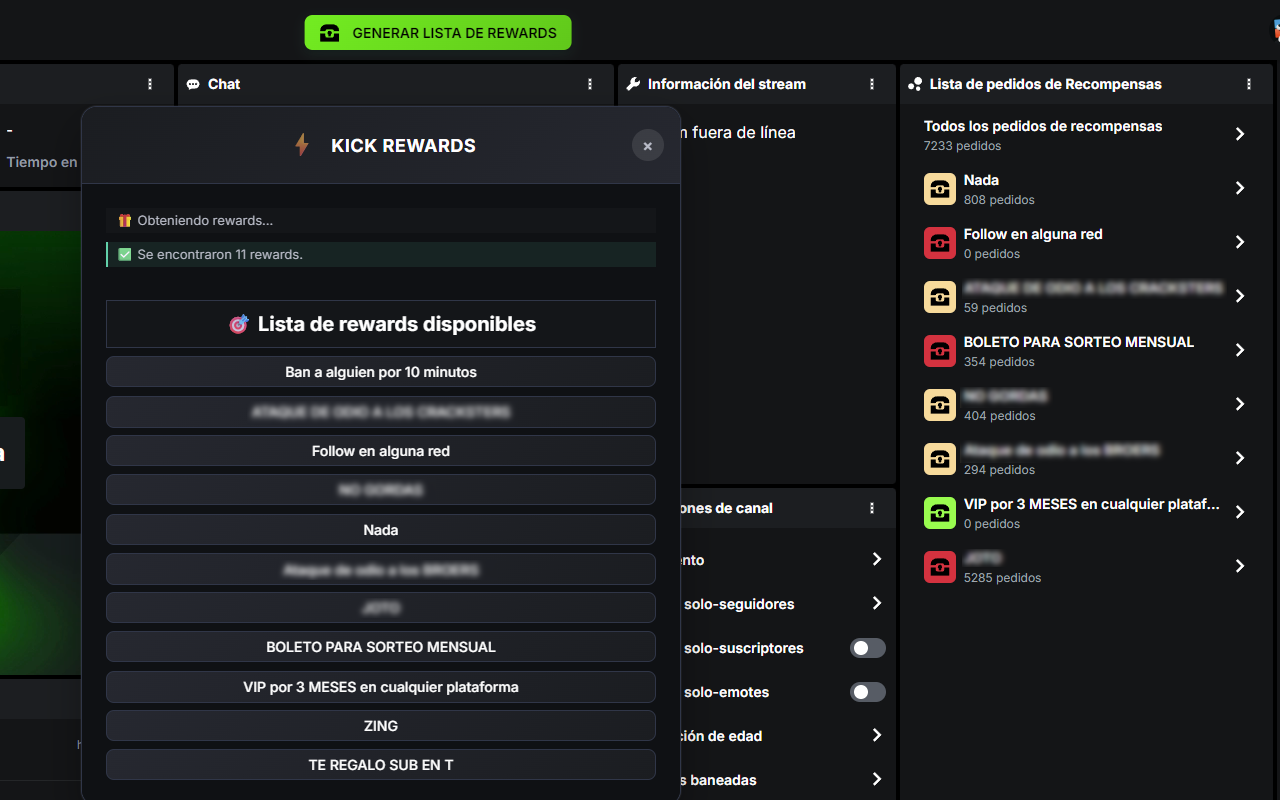Open the chevron on the 'ción de edad' row
Screen dimensions: 1280x800
(877, 735)
